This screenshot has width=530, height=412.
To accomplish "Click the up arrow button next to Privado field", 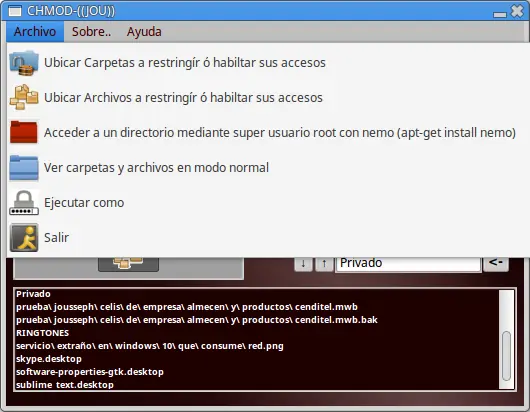I will 324,264.
